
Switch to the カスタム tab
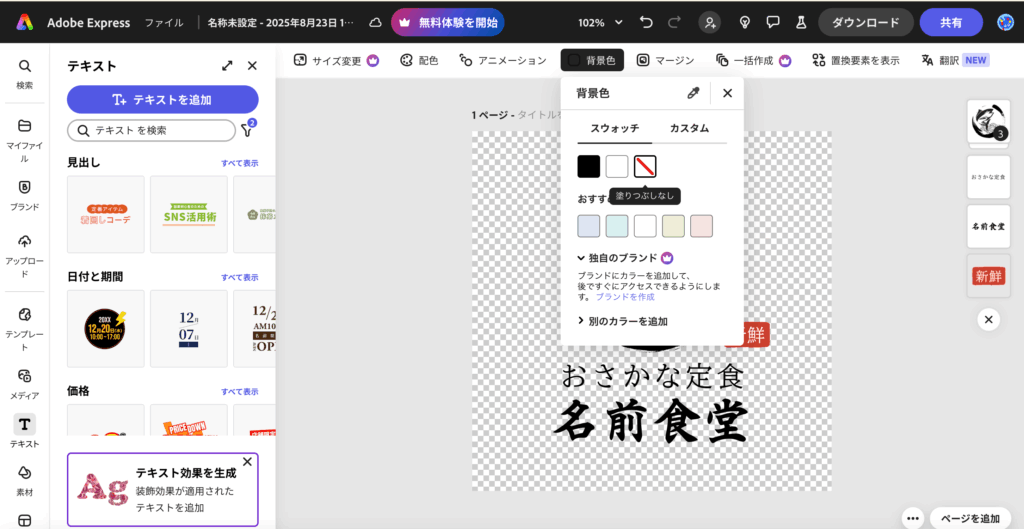point(689,129)
